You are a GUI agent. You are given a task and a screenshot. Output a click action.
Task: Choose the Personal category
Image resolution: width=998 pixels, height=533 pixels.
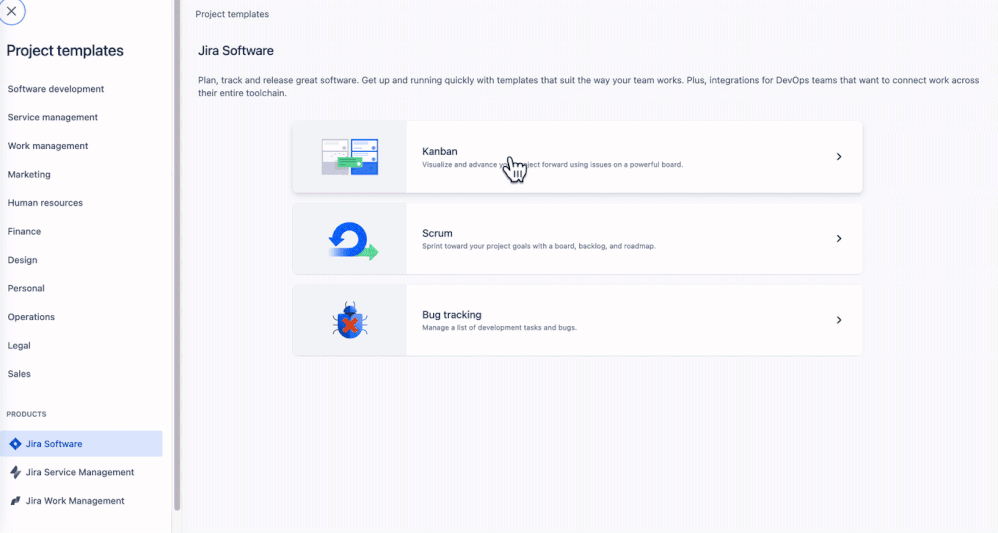pyautogui.click(x=26, y=288)
